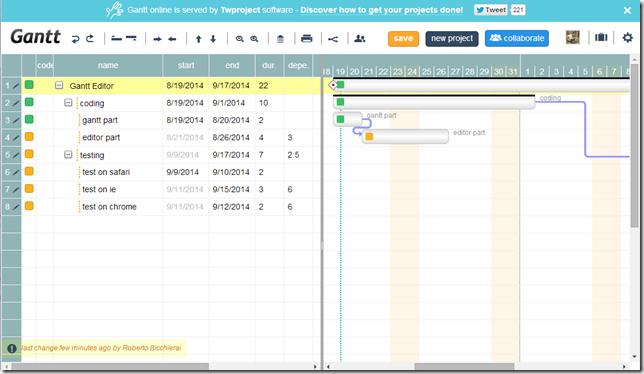Print the Gantt chart
Viewport: 644px width, 374px height.
pos(307,39)
